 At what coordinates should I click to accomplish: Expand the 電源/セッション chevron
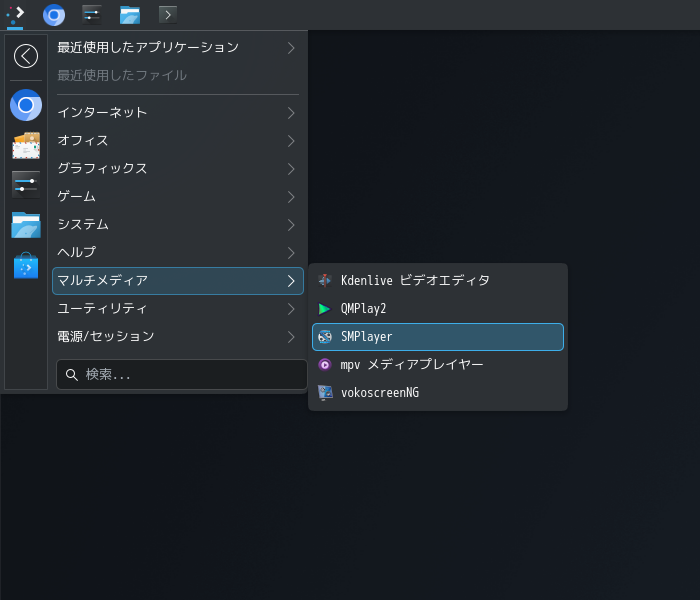tap(291, 337)
